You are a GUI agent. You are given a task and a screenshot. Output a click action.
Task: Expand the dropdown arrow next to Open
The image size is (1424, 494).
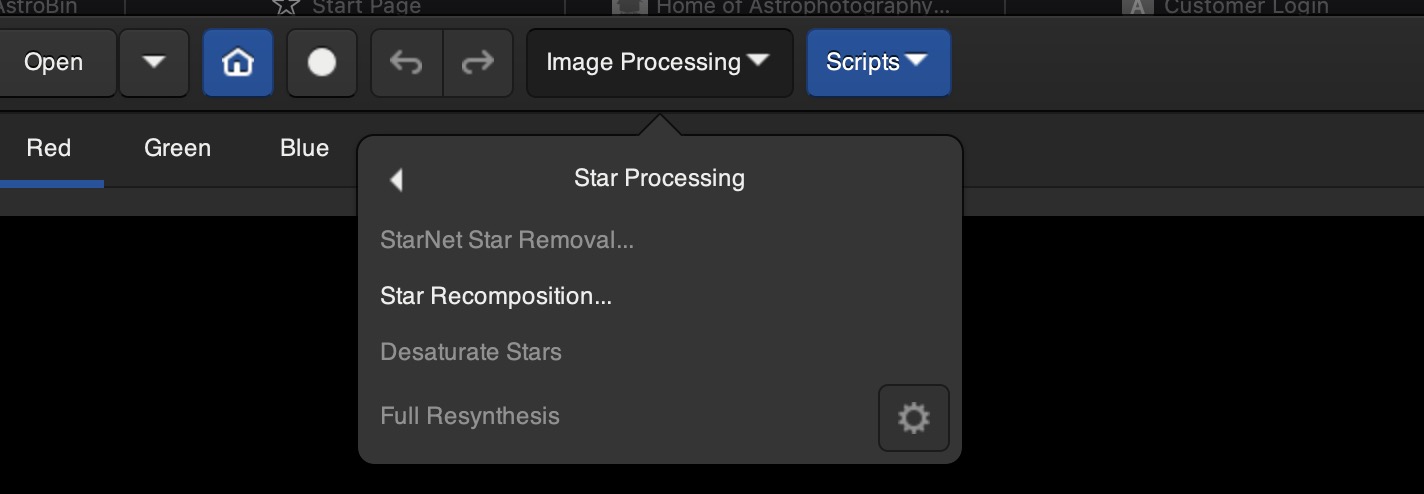(x=153, y=62)
